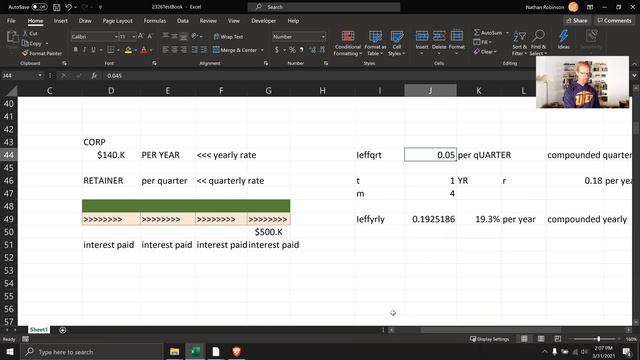
Task: Click the Decrease Font Size icon
Action: coord(150,36)
